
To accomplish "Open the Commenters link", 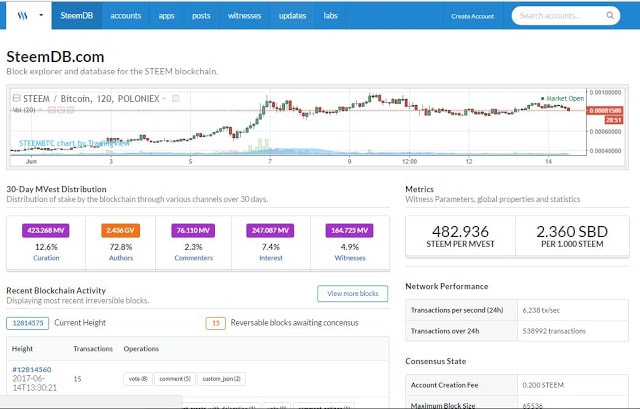I will (193, 258).
